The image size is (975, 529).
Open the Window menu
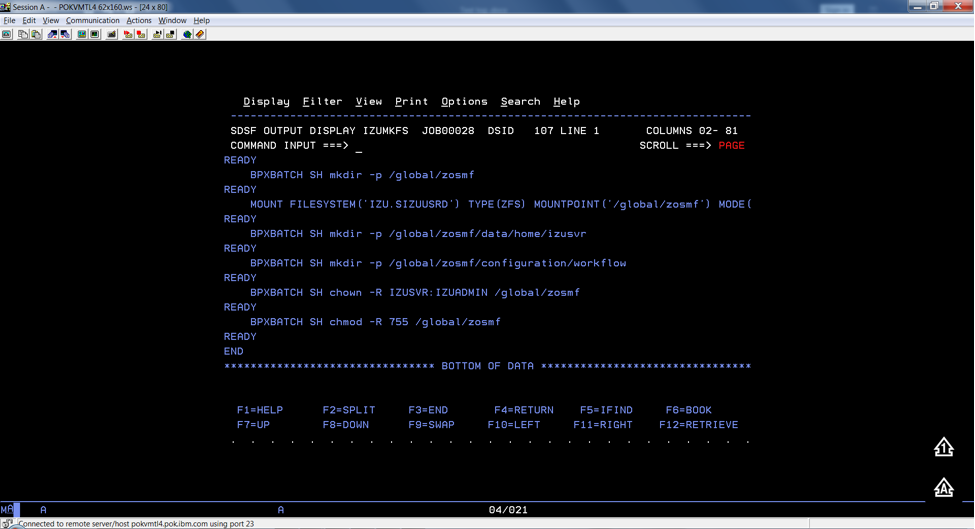click(172, 20)
